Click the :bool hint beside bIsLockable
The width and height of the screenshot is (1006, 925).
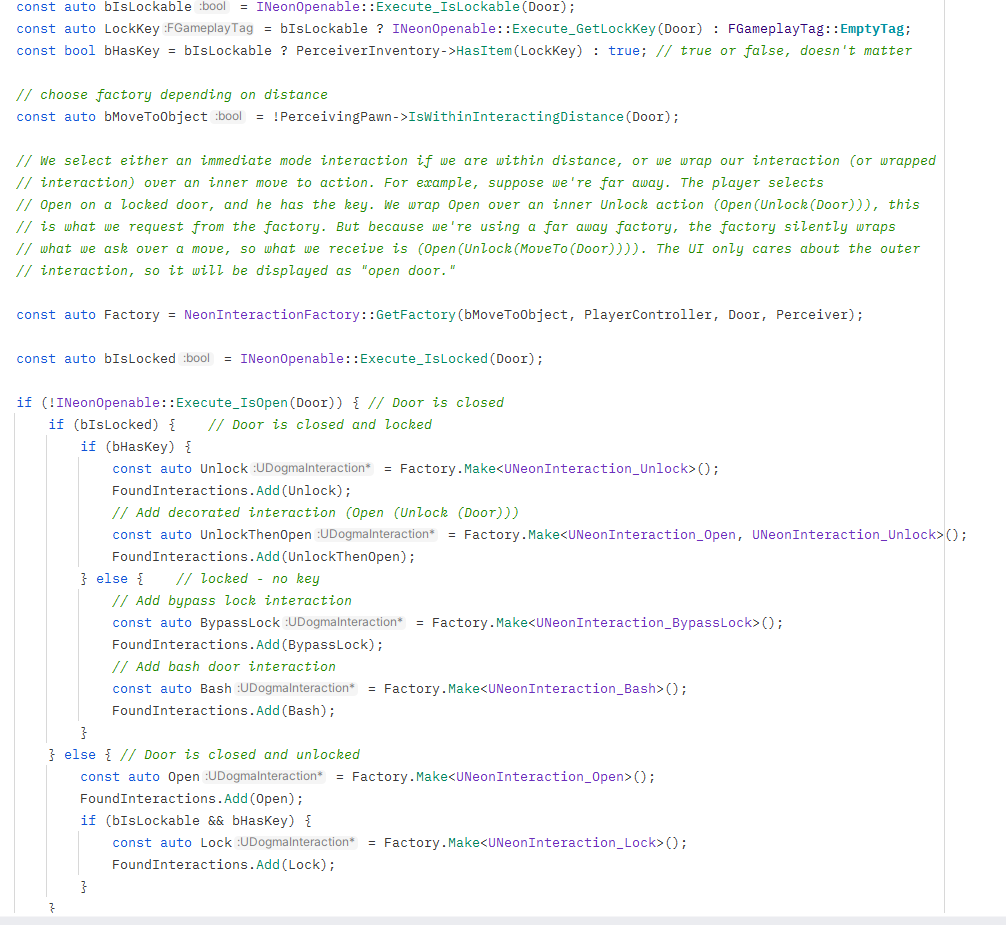[213, 6]
